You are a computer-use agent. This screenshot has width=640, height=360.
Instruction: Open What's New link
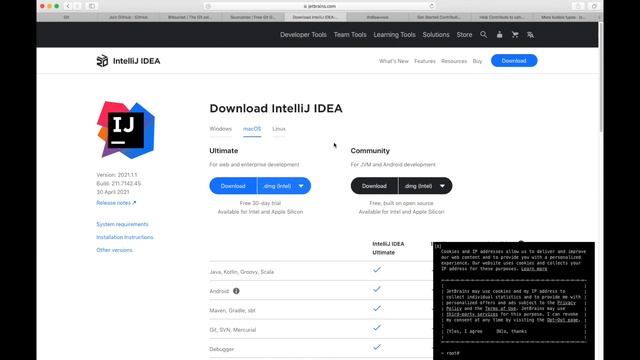click(393, 61)
